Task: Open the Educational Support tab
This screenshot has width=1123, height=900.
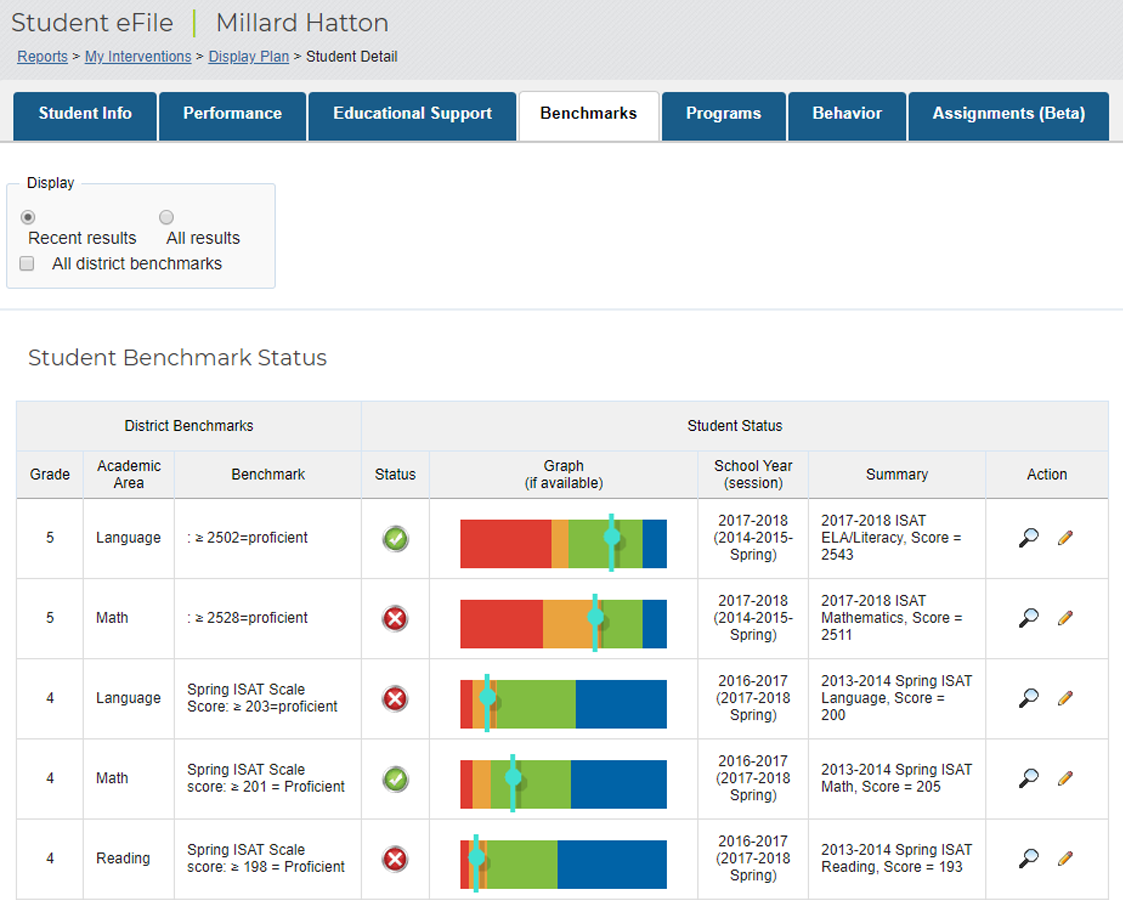Action: click(x=412, y=114)
